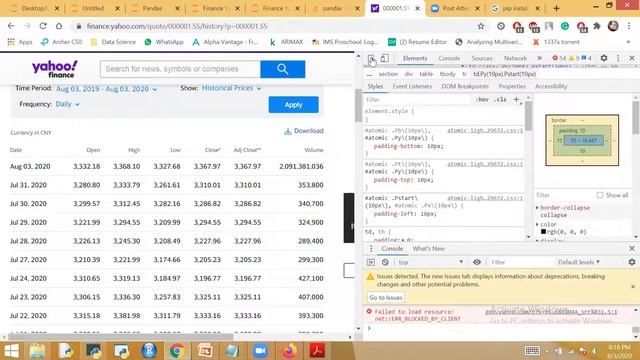Screen dimensions: 640x360
Task: Enable the Show all computed checkbox
Action: [x=600, y=195]
